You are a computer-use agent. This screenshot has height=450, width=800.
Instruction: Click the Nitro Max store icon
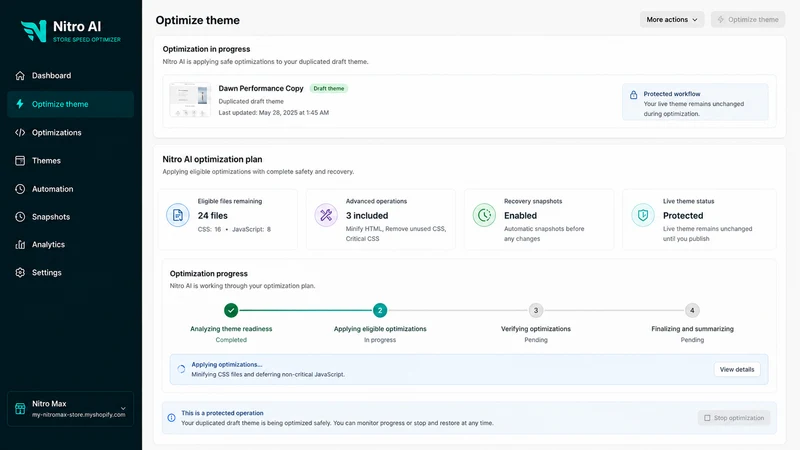click(20, 409)
